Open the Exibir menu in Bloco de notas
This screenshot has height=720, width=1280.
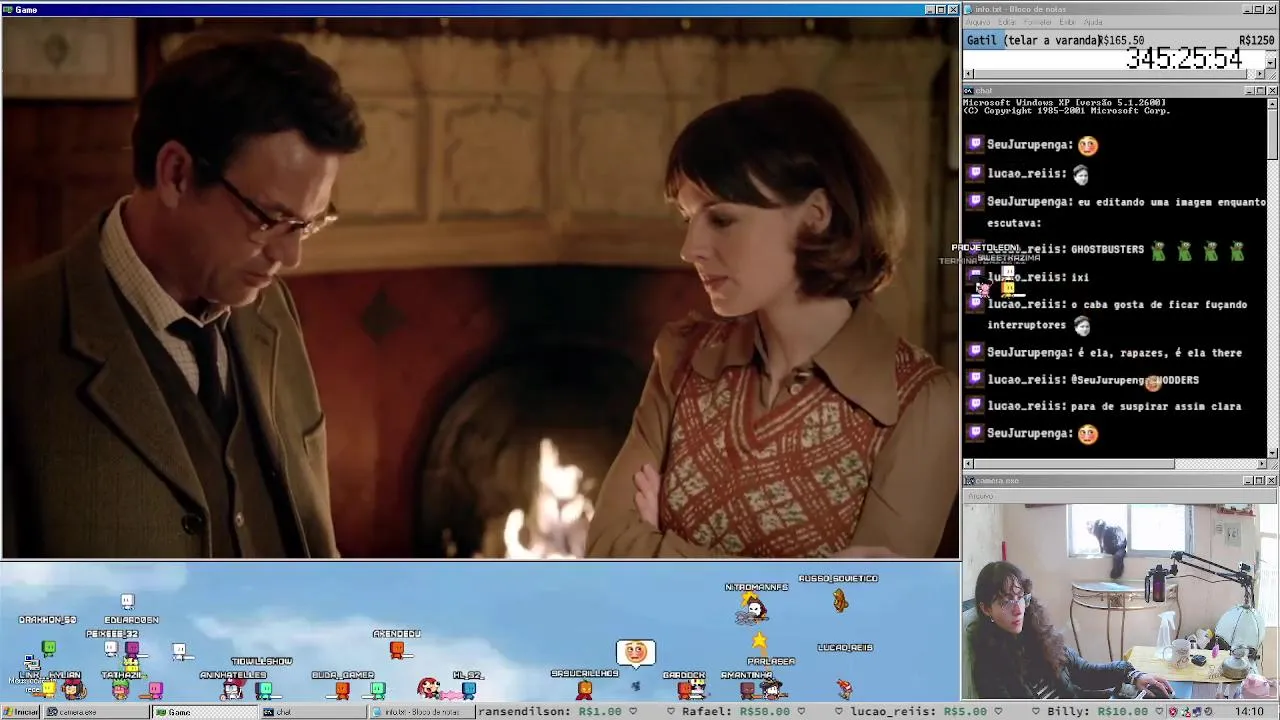(1067, 22)
